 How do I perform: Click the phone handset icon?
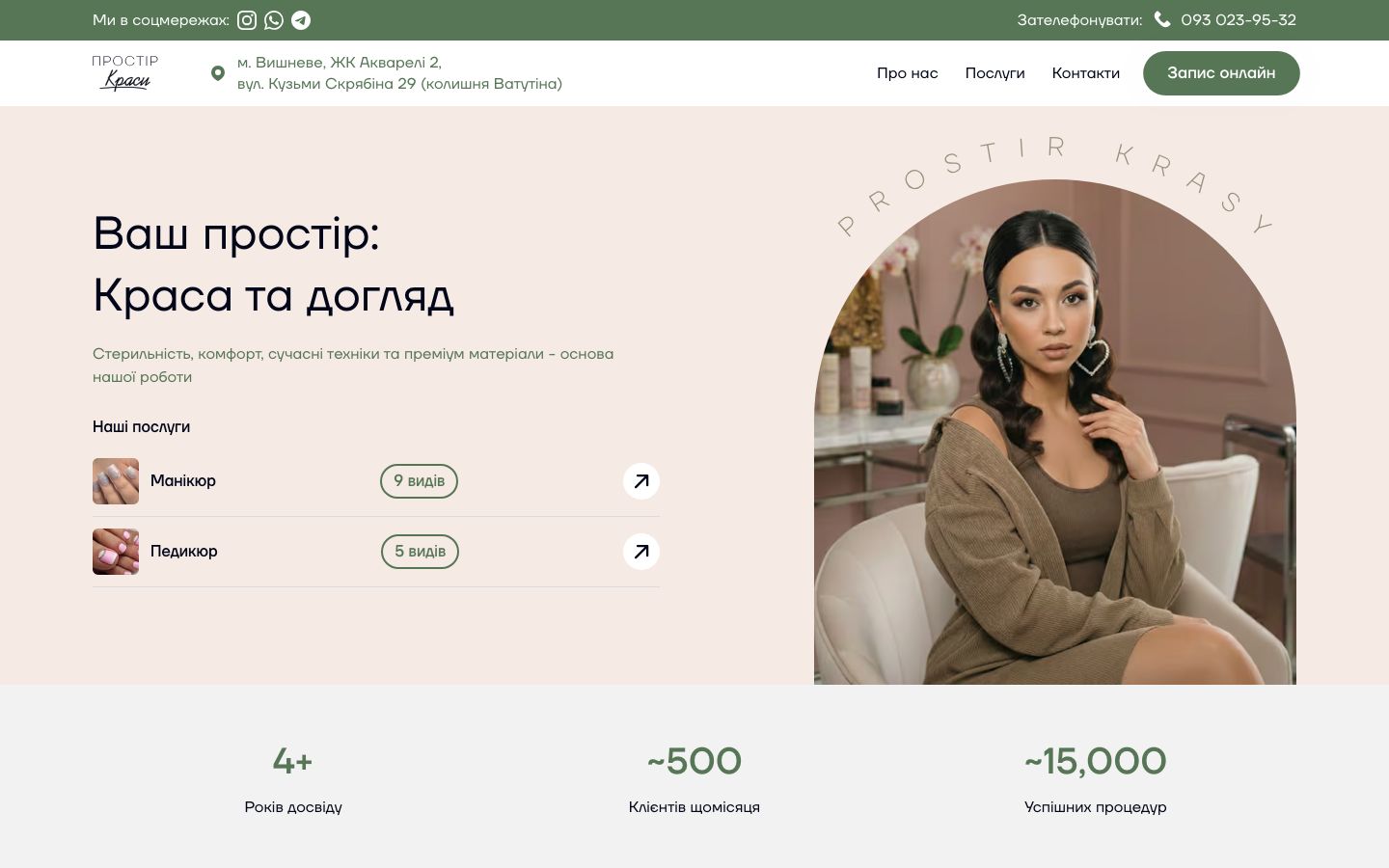(x=1162, y=19)
